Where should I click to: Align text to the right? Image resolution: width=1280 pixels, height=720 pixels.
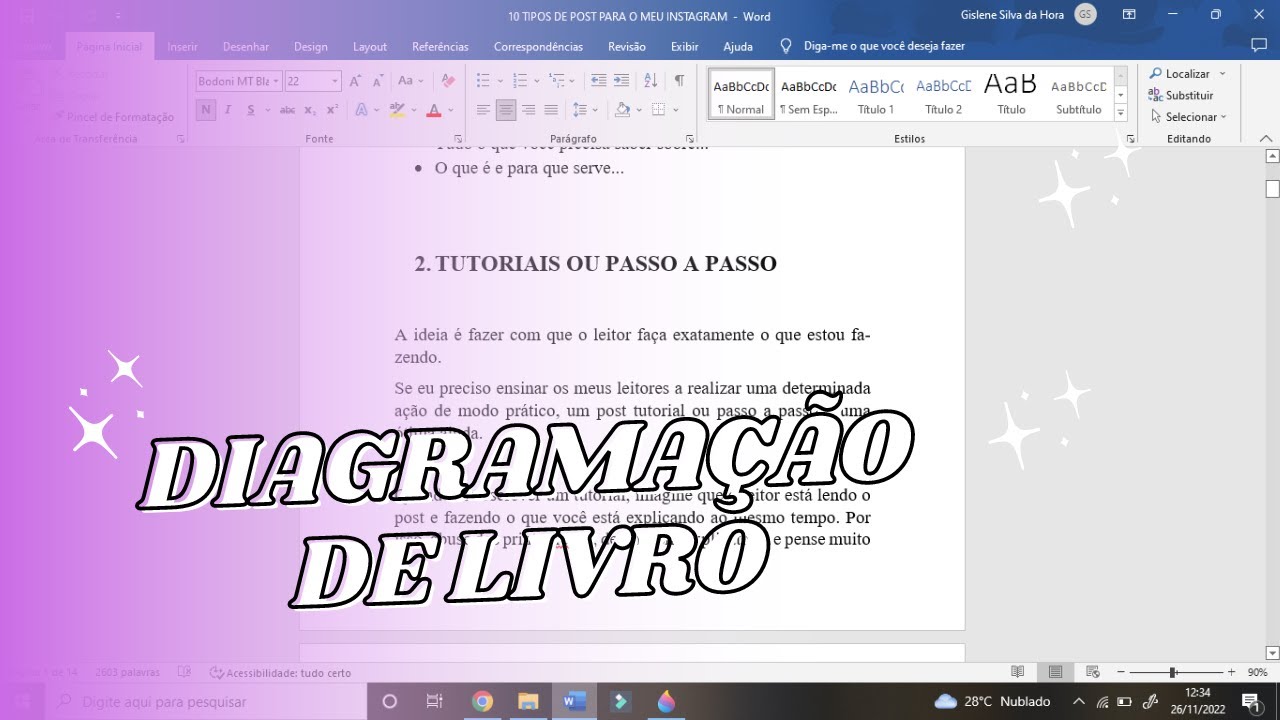[x=528, y=110]
